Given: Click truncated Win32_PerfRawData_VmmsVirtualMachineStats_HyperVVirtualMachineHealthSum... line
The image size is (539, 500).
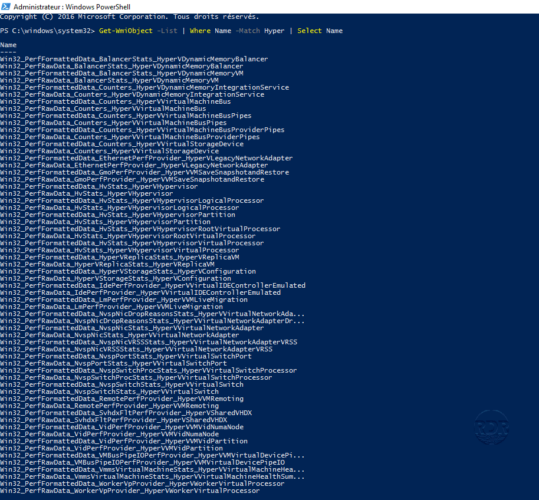Looking at the screenshot, I should (152, 477).
